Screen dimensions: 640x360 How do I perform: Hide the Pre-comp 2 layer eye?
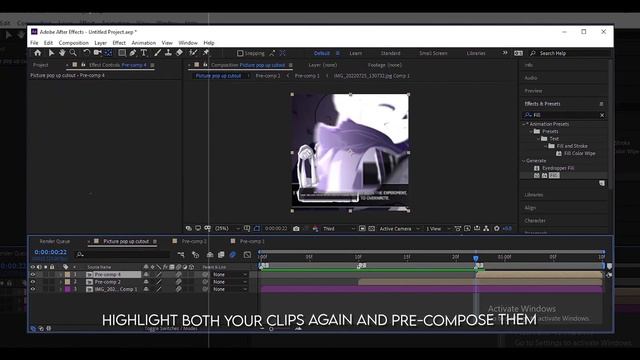(33, 282)
